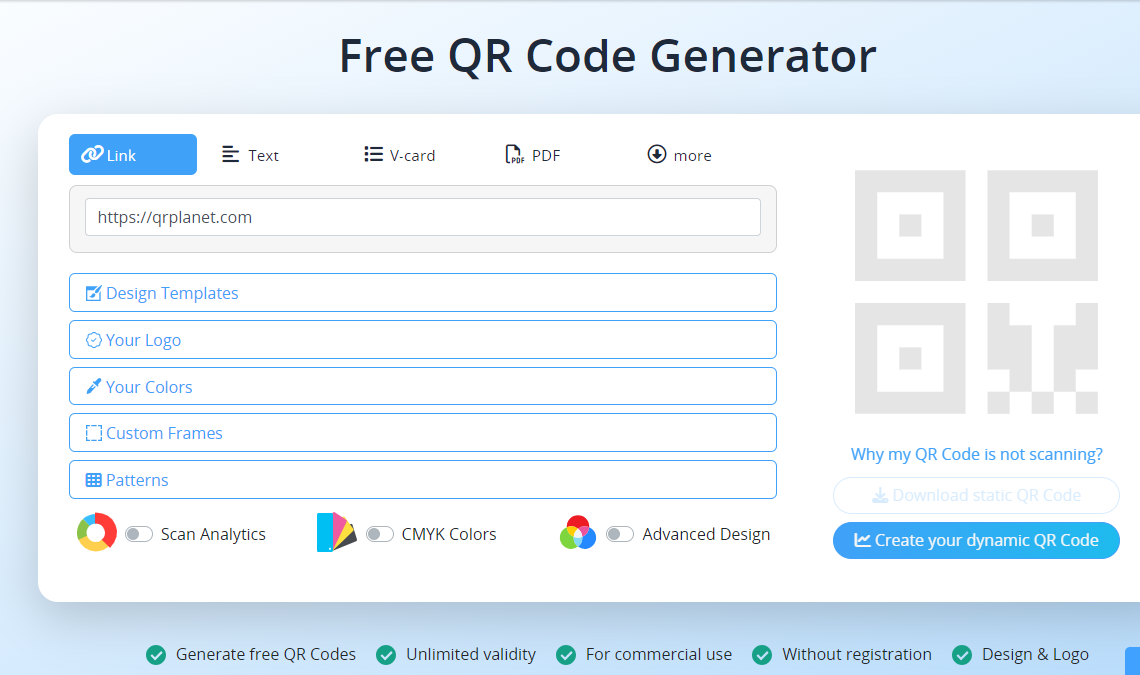This screenshot has width=1140, height=675.
Task: Click the Free QR Code Generator heading
Action: [608, 56]
